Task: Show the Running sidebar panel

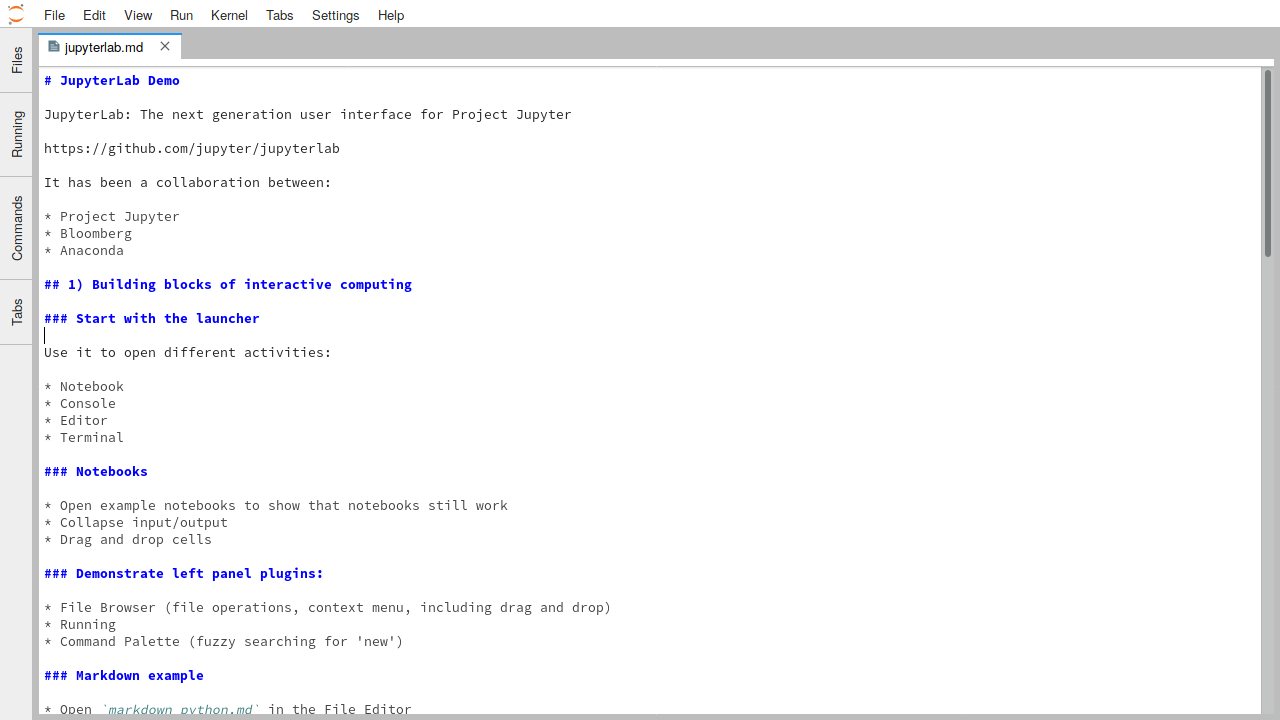Action: click(17, 134)
